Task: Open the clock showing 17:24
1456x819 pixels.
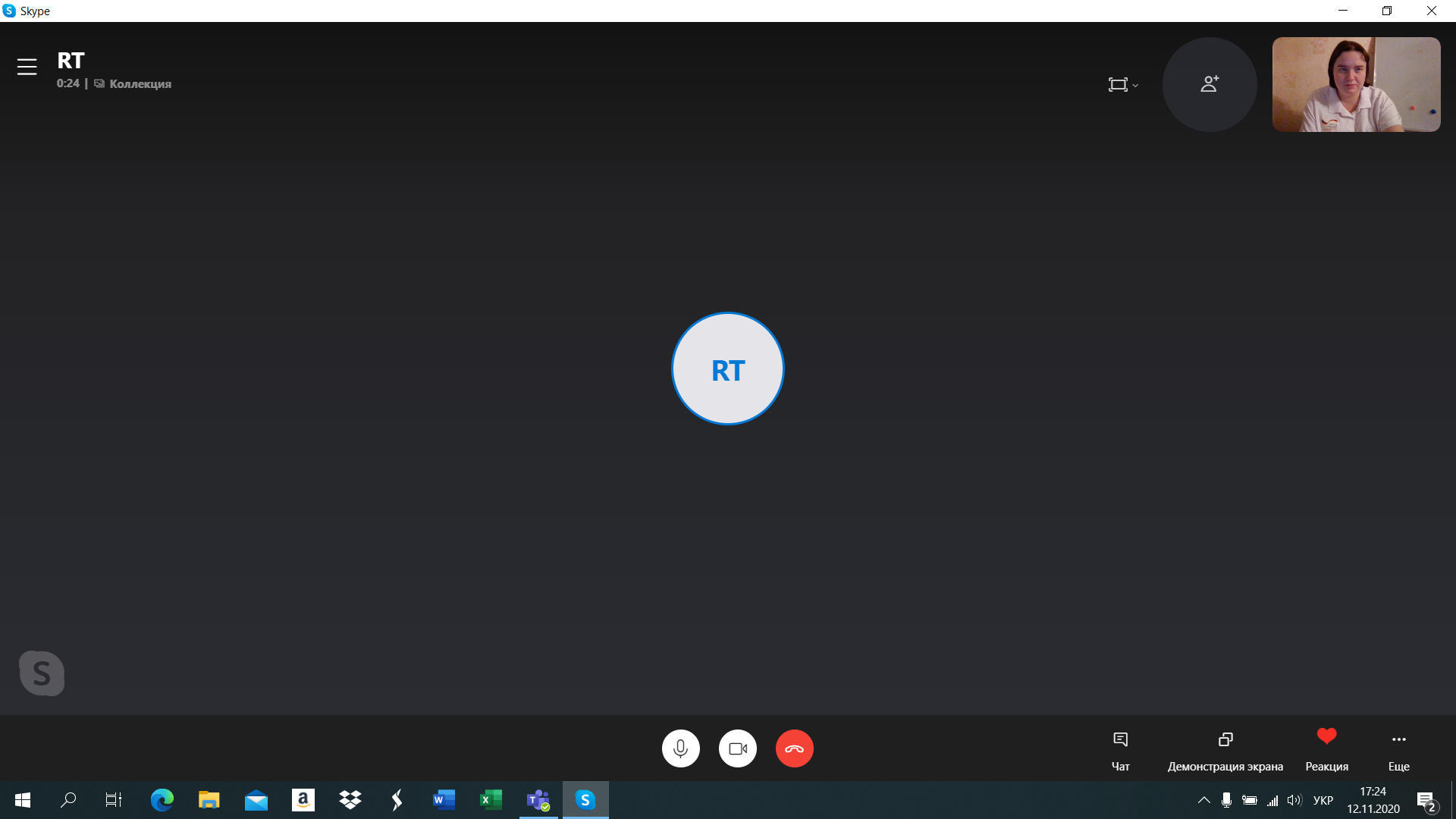Action: point(1373,800)
